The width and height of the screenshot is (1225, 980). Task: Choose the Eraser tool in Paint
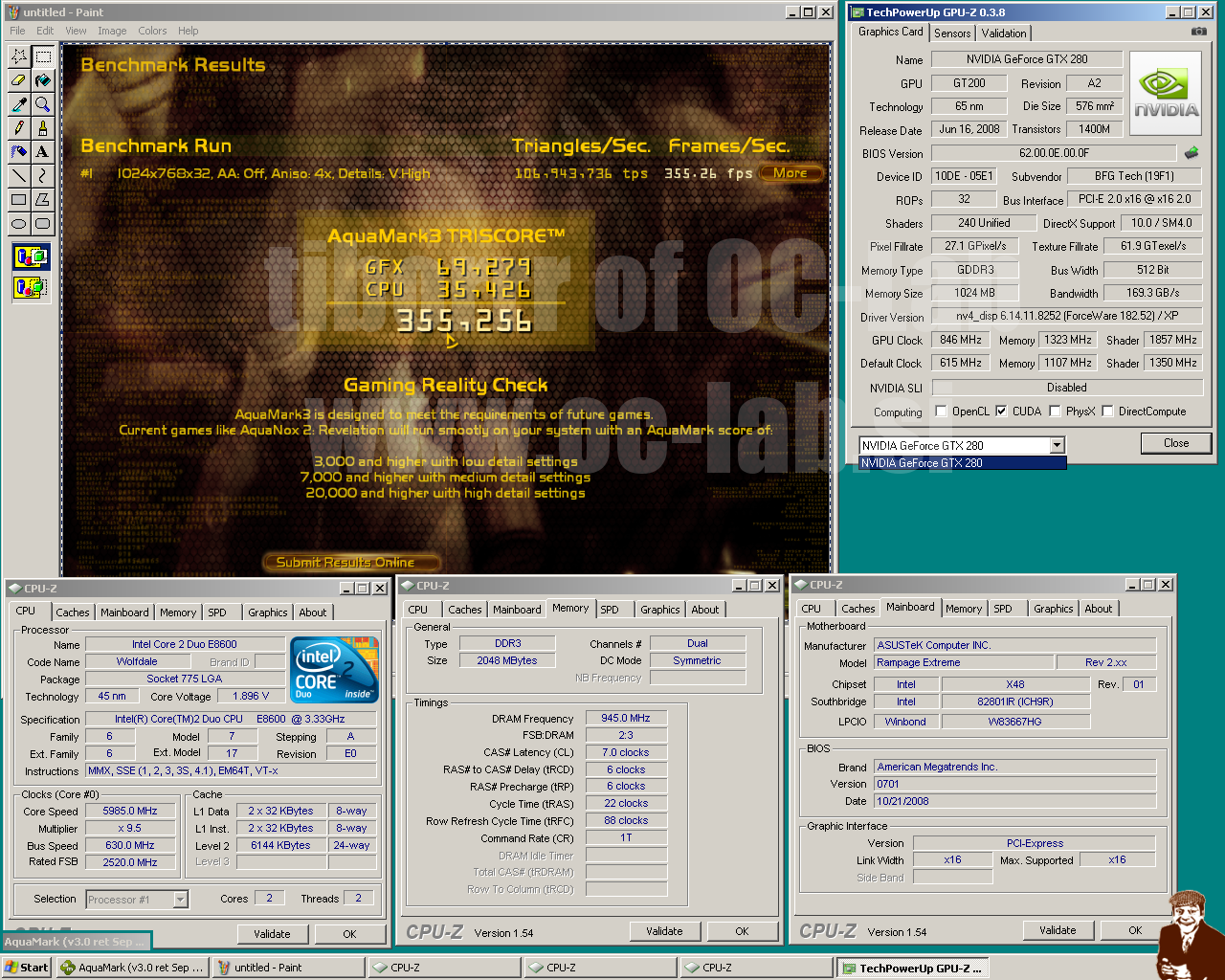19,80
